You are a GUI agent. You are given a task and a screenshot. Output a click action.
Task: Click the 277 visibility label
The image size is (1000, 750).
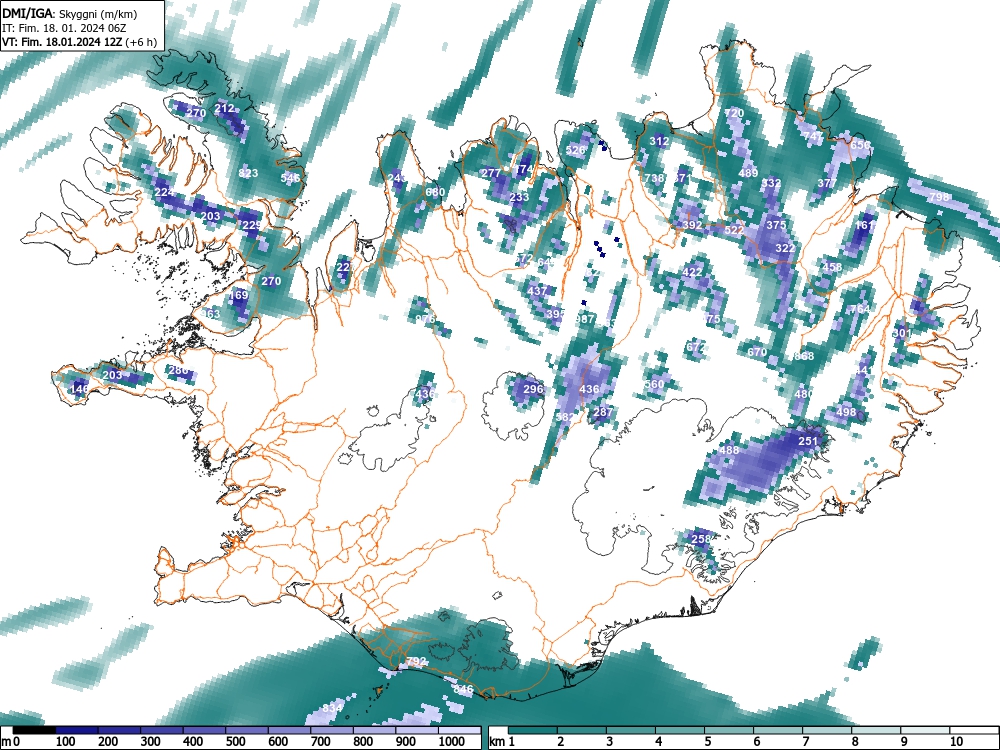pos(490,173)
